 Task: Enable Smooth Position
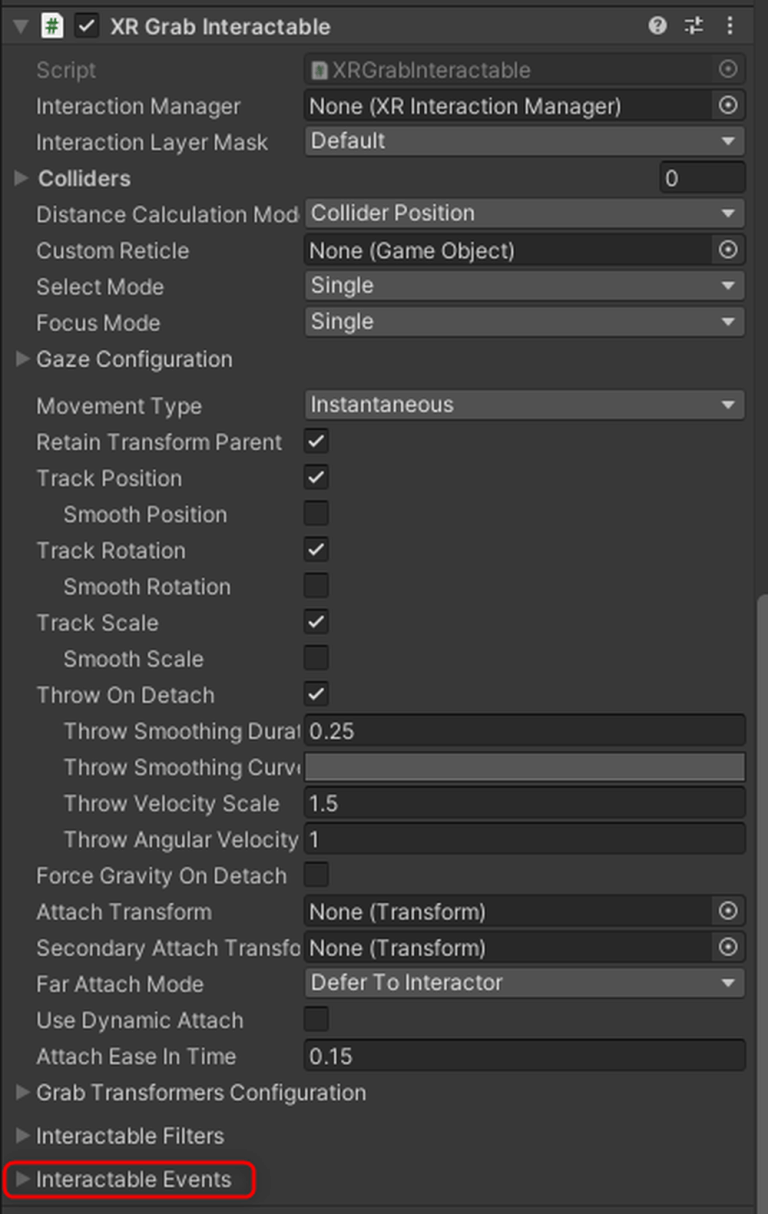click(x=315, y=513)
